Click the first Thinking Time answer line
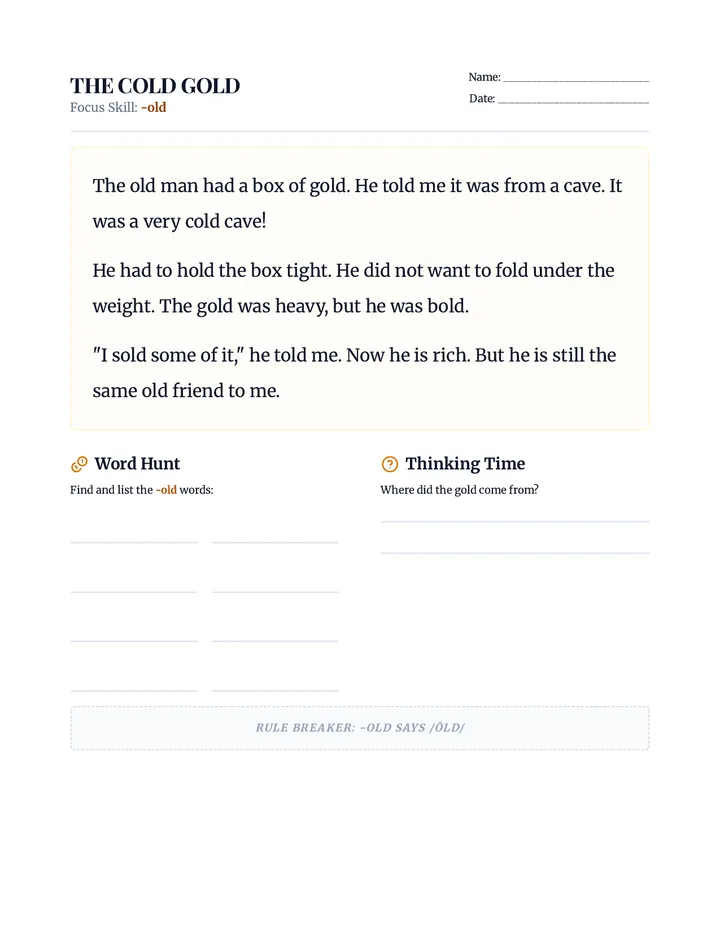The height and width of the screenshot is (932, 720). (515, 521)
